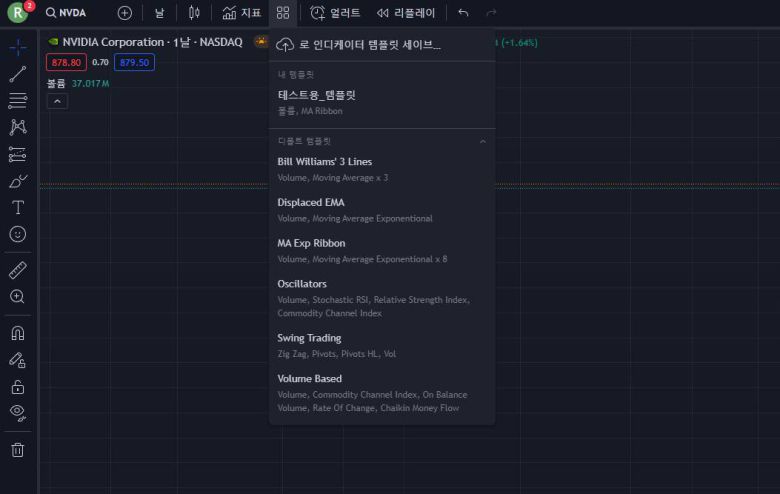This screenshot has height=494, width=780.
Task: Open the day interval selector
Action: click(x=159, y=13)
